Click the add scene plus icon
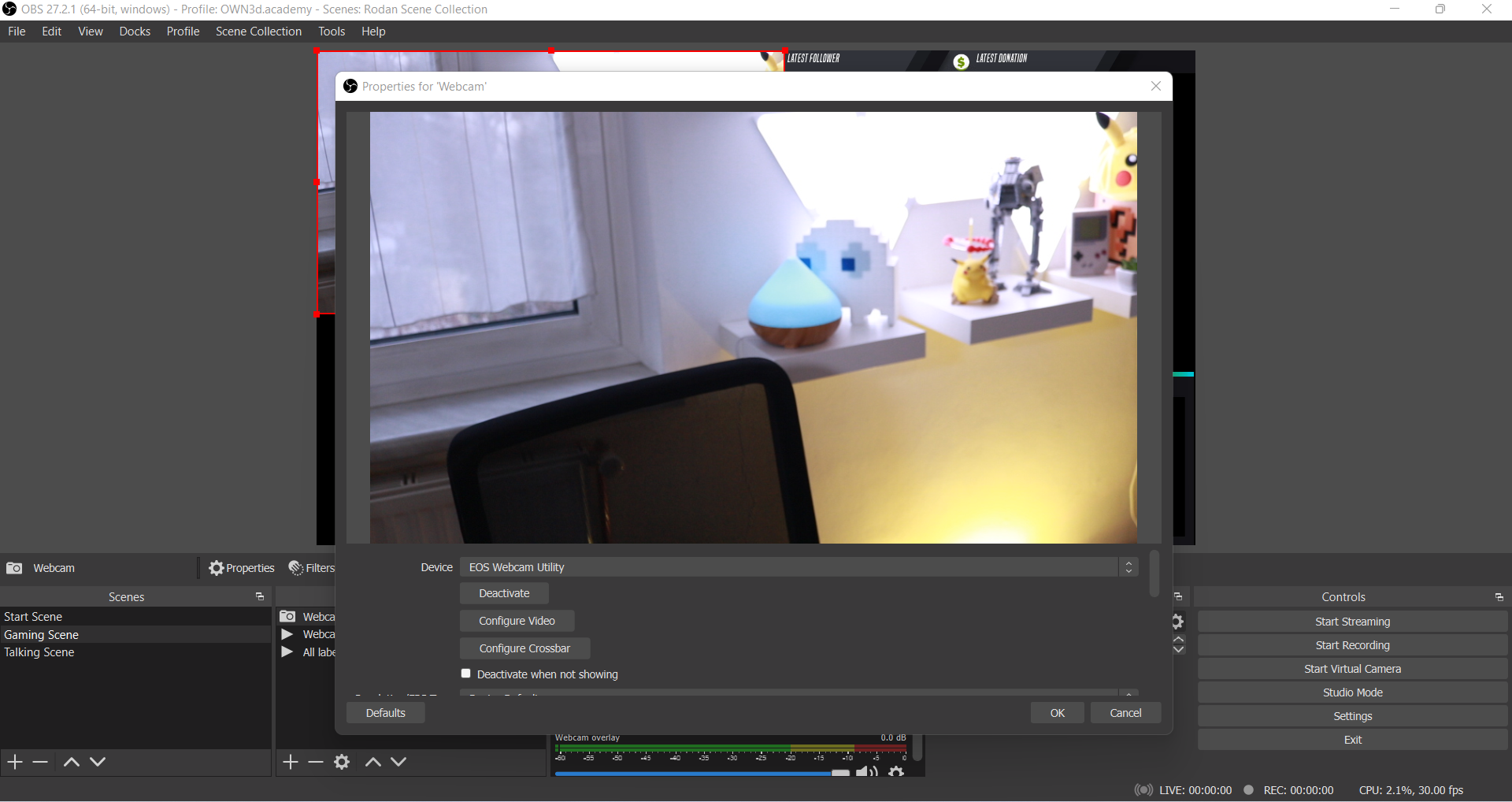1512x802 pixels. pos(15,762)
